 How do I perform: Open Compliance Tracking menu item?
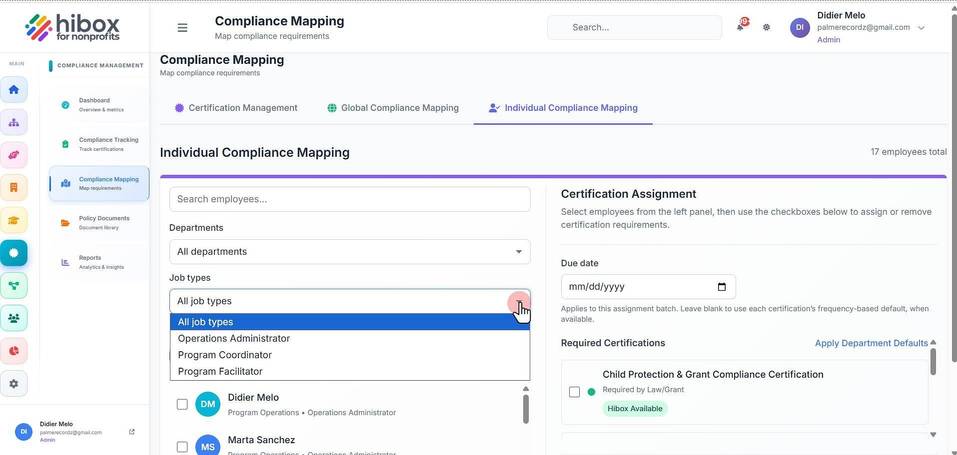point(98,144)
